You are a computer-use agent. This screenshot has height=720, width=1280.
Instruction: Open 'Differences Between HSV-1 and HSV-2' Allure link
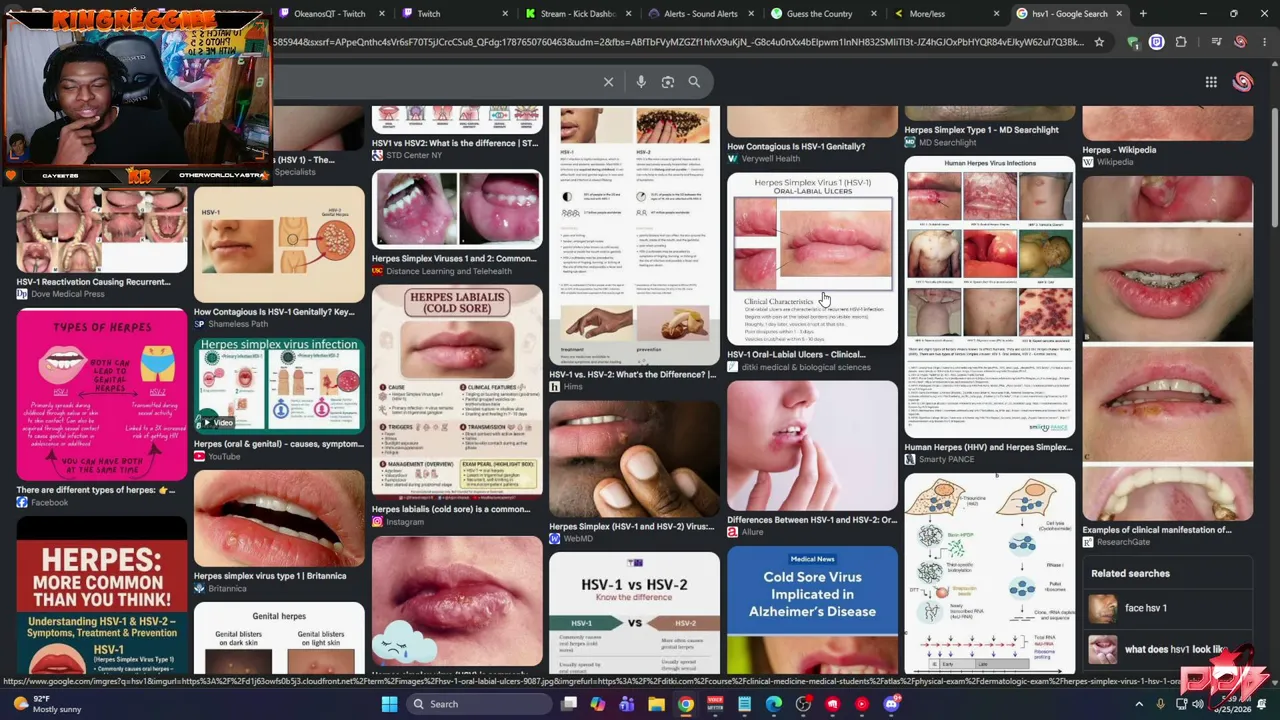812,520
